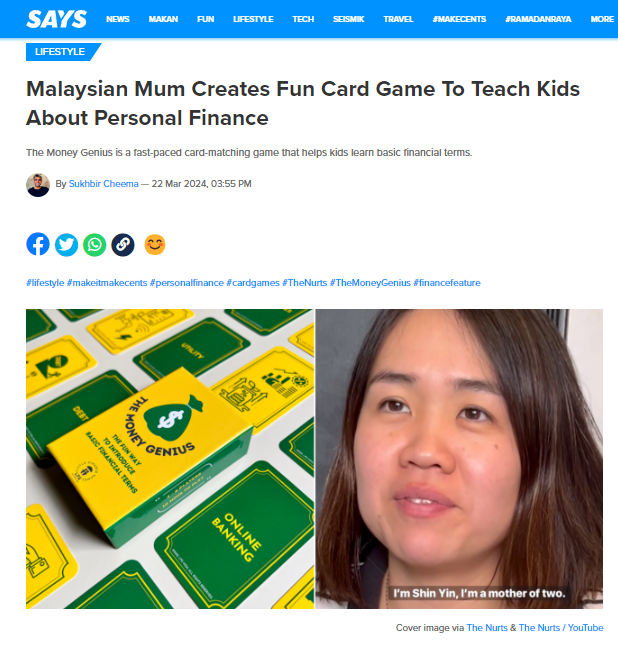Share the article through WhatsApp

[95, 245]
